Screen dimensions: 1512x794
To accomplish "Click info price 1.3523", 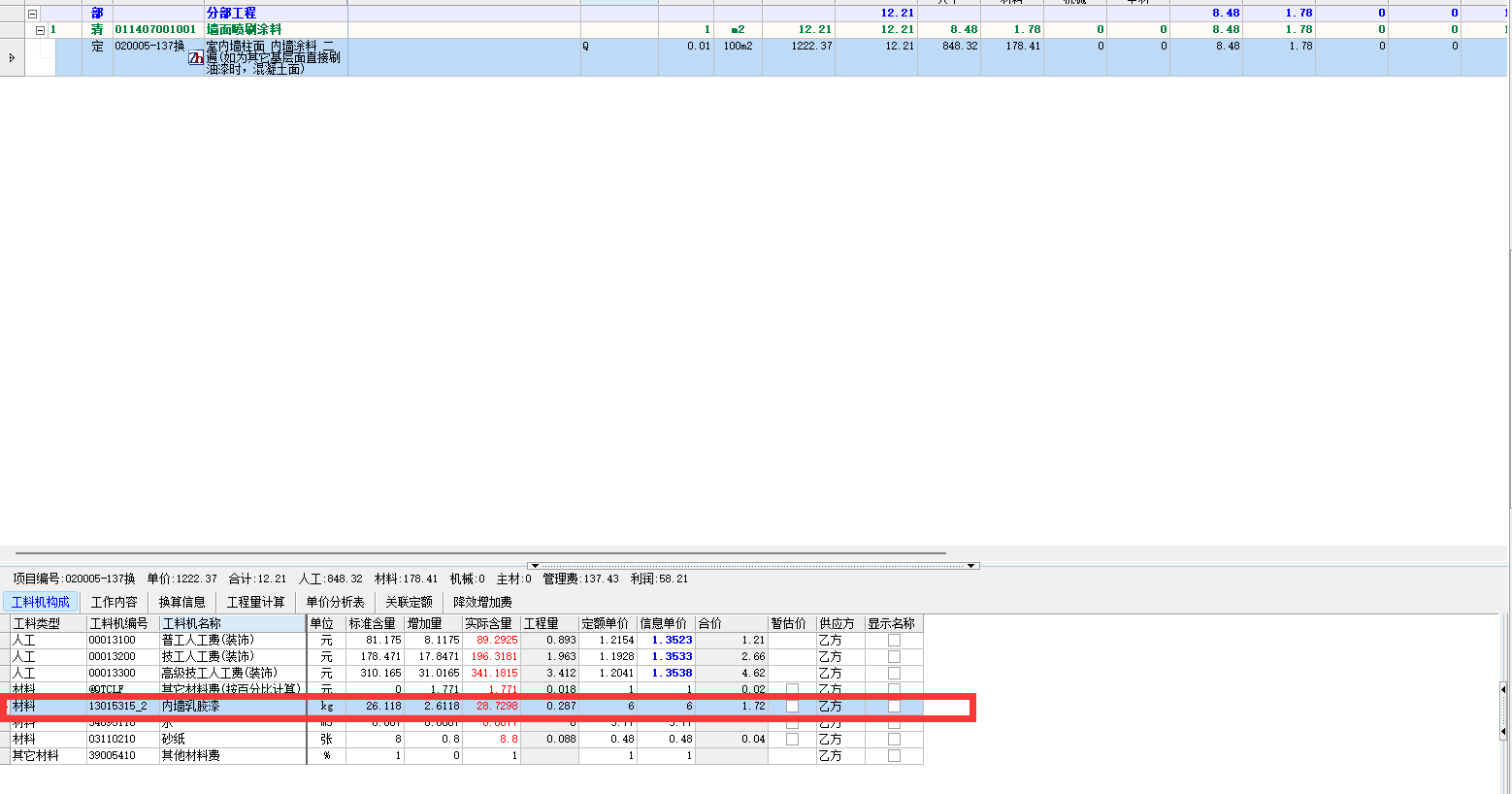I will click(x=672, y=641).
